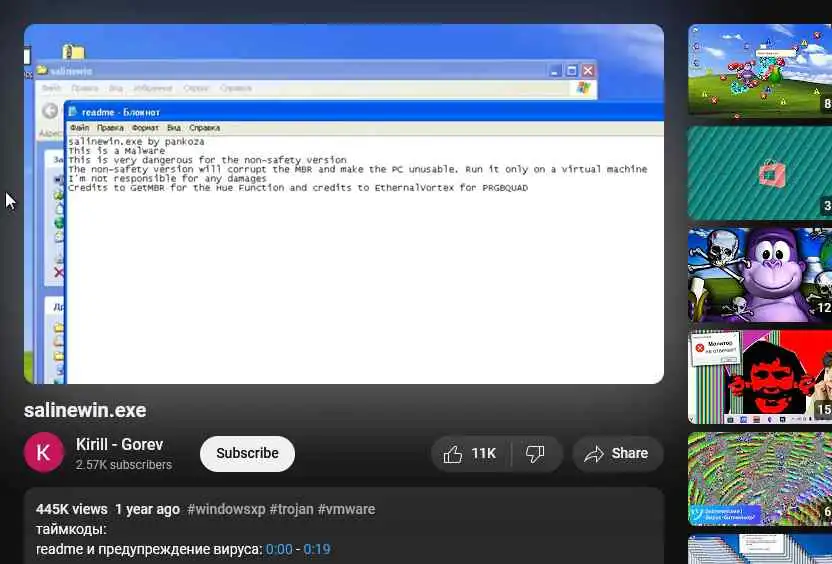This screenshot has width=832, height=564.
Task: Open the red face glitch thumbnail
Action: click(x=760, y=377)
